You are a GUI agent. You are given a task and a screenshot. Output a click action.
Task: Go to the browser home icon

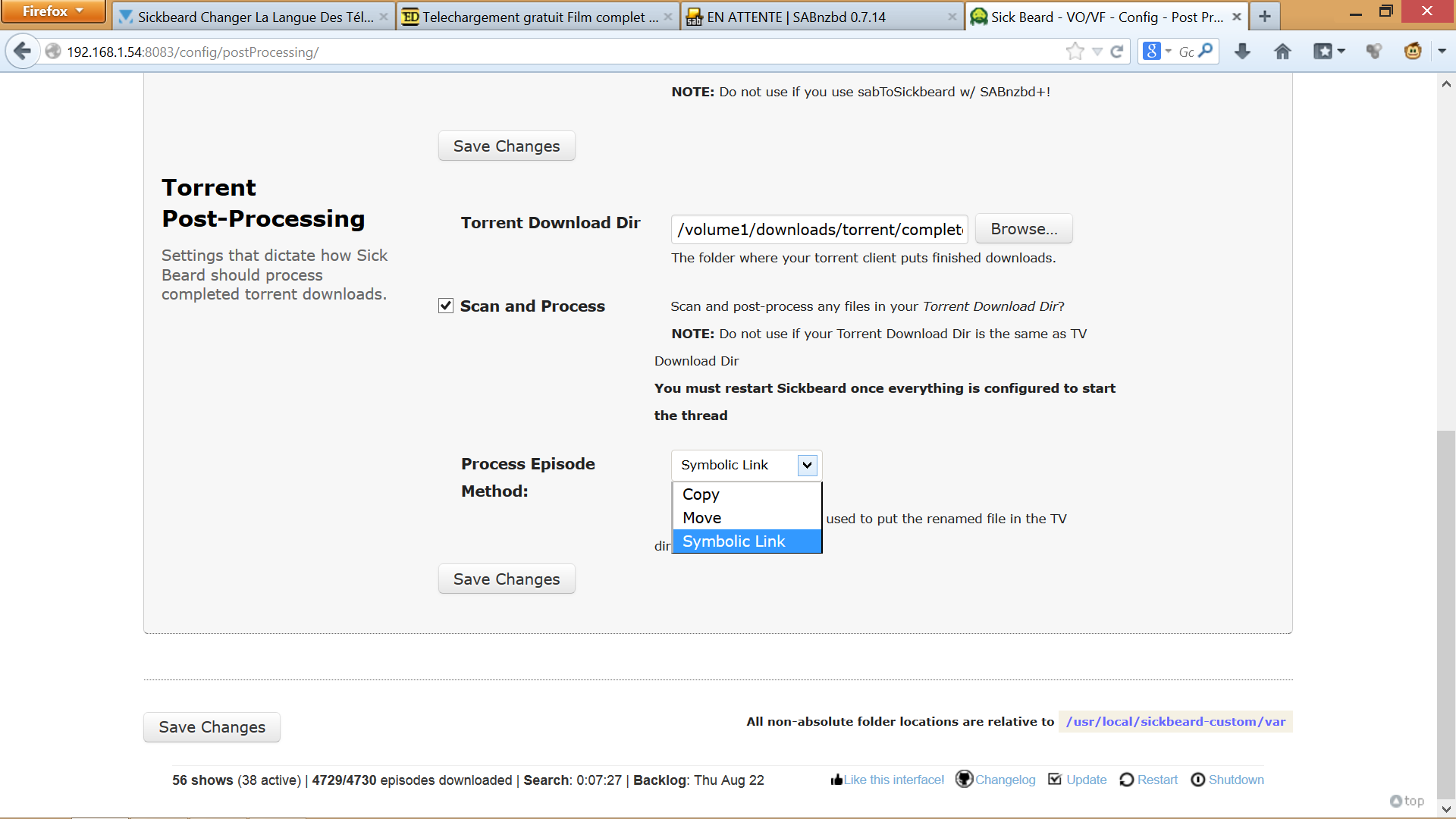(1282, 52)
